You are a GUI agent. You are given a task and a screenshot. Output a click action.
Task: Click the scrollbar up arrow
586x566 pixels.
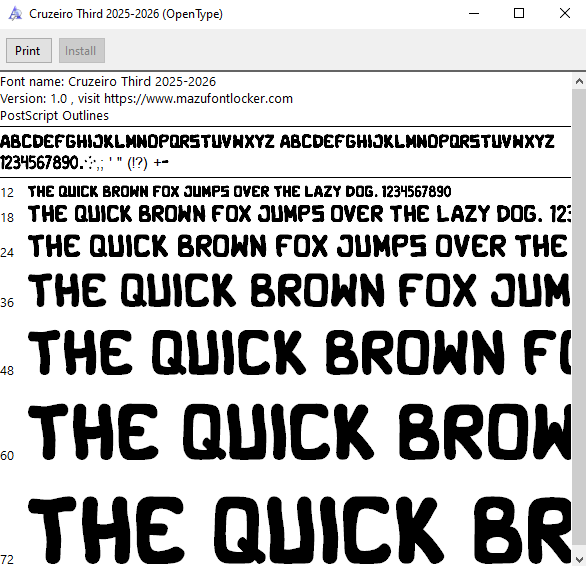tap(579, 81)
